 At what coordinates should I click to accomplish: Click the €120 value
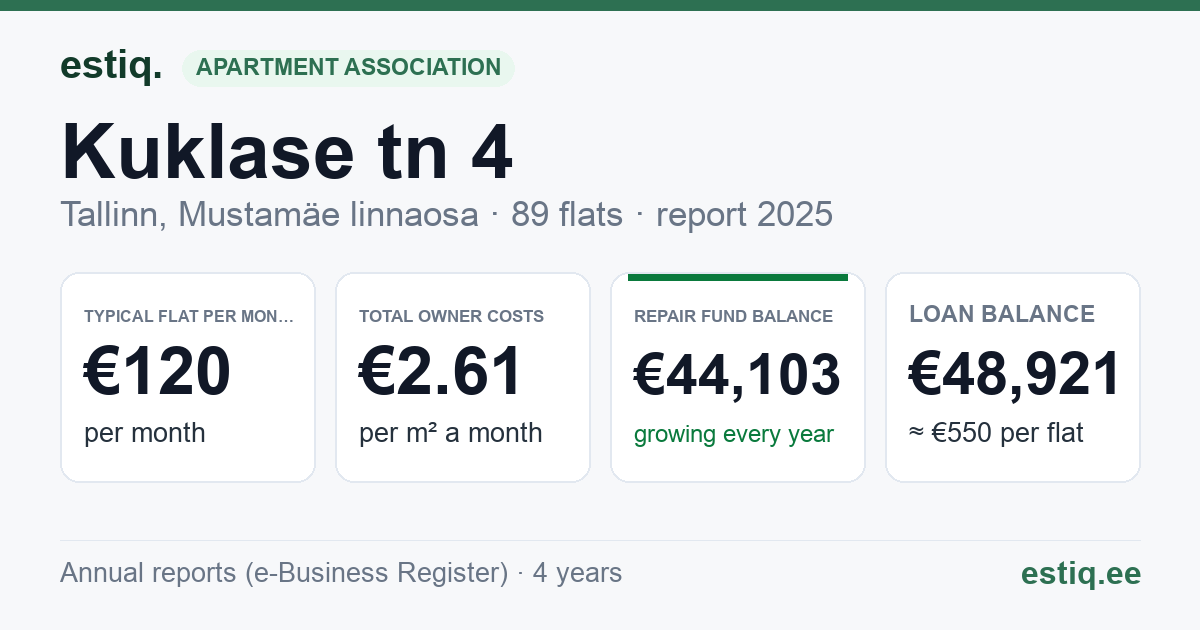[x=157, y=371]
